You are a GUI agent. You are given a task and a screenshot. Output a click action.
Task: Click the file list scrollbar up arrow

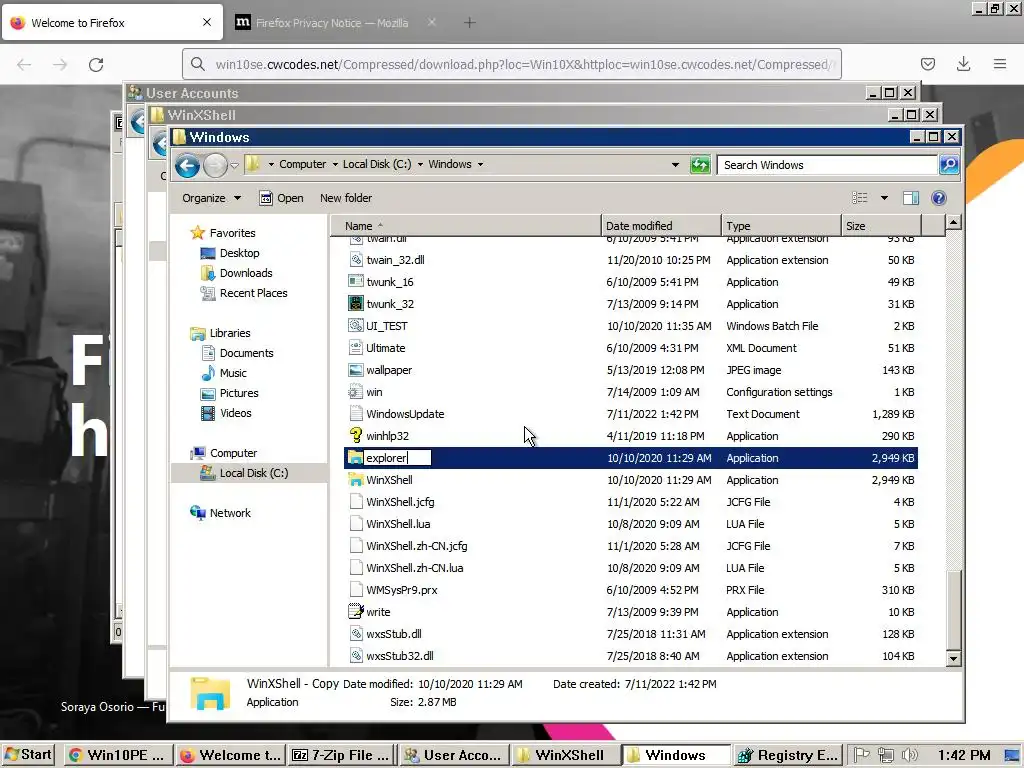[x=953, y=223]
